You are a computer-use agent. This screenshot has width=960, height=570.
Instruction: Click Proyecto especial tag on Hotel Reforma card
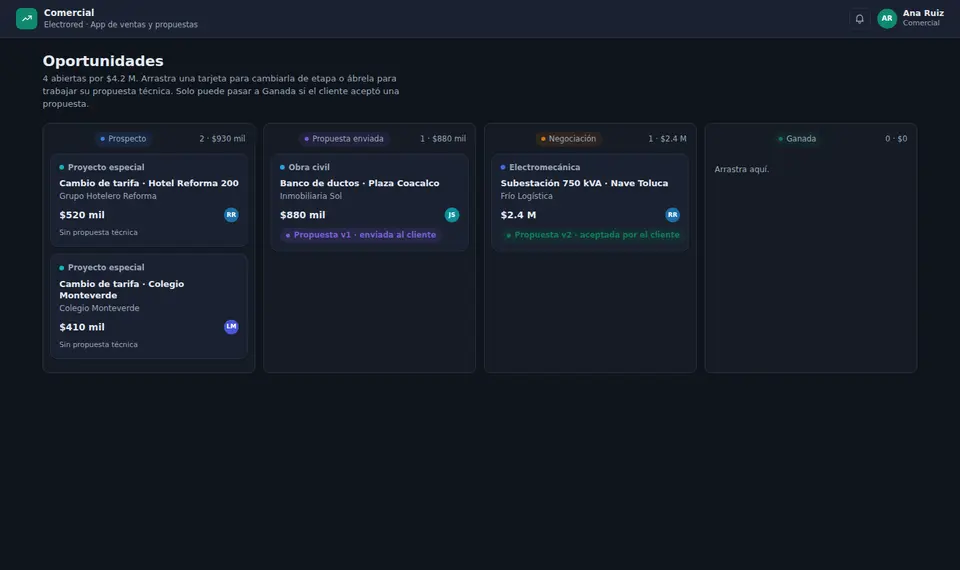[x=102, y=167]
